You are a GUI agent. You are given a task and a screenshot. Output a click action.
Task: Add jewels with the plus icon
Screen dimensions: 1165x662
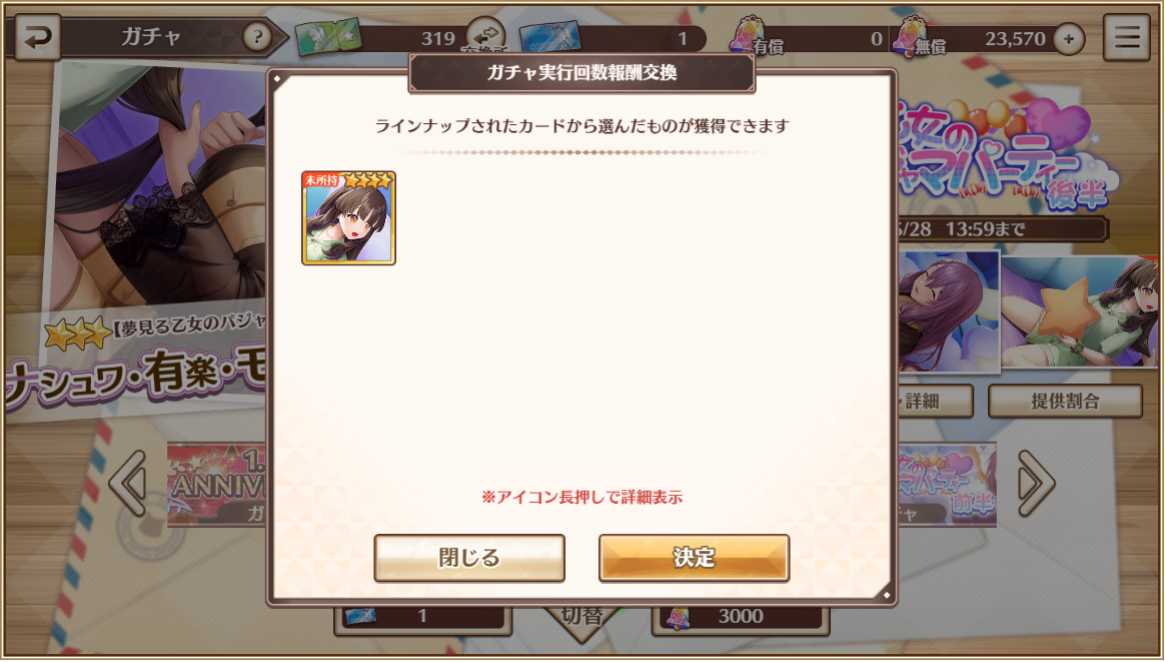click(1068, 39)
